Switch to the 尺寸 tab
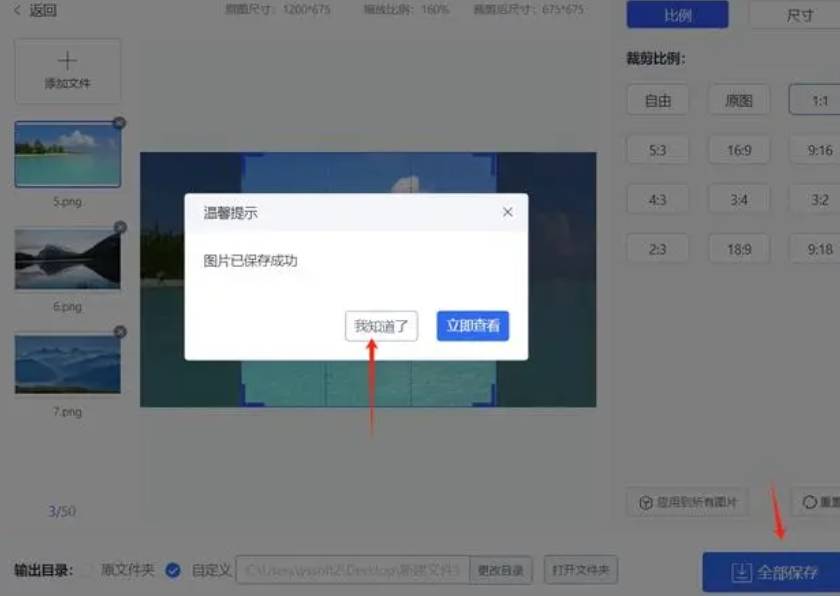The image size is (840, 596). [x=796, y=15]
